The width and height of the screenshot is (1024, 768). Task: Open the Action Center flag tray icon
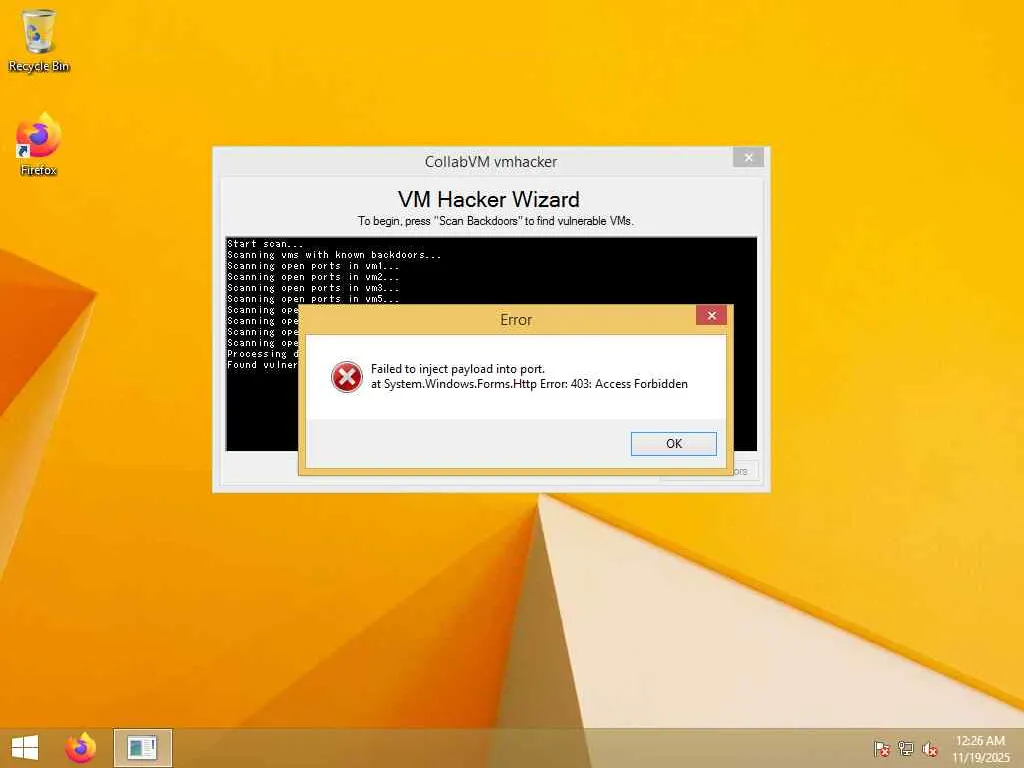(881, 748)
